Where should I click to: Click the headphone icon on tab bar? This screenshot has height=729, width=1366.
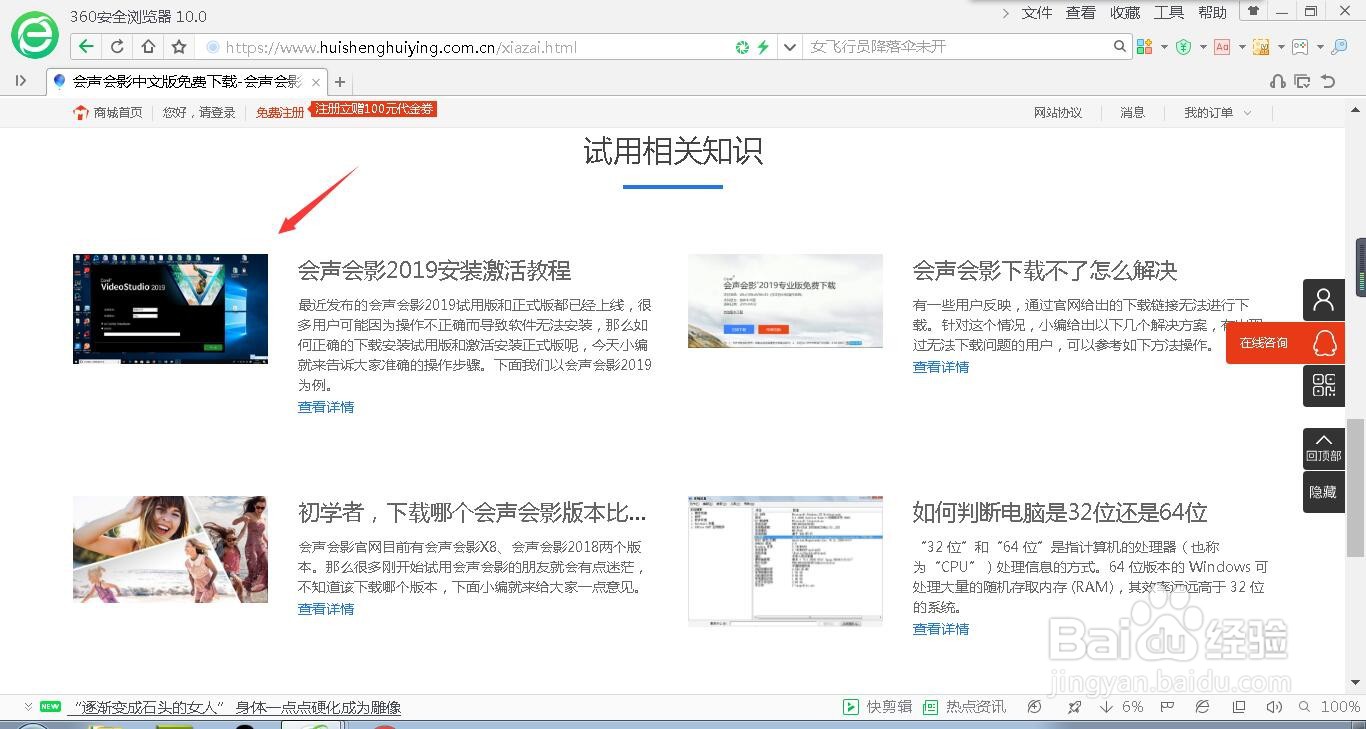1278,82
